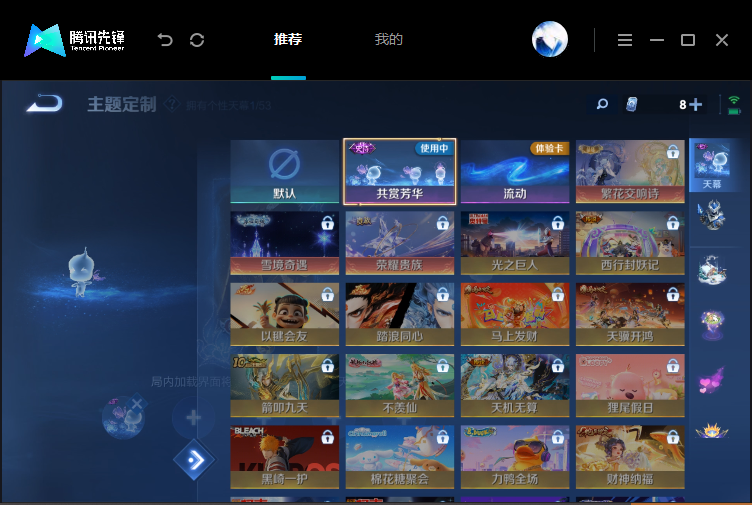Click the 主题定制 heading
The height and width of the screenshot is (505, 752).
tap(122, 104)
